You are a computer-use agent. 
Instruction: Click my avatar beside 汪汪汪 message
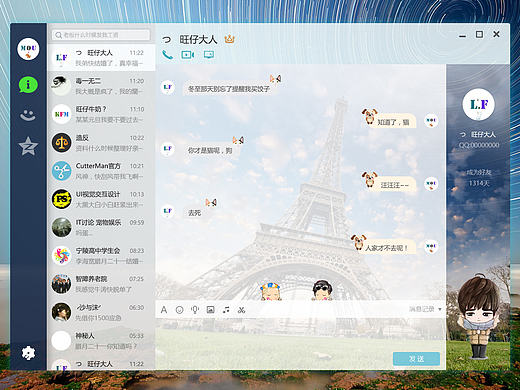tap(431, 184)
